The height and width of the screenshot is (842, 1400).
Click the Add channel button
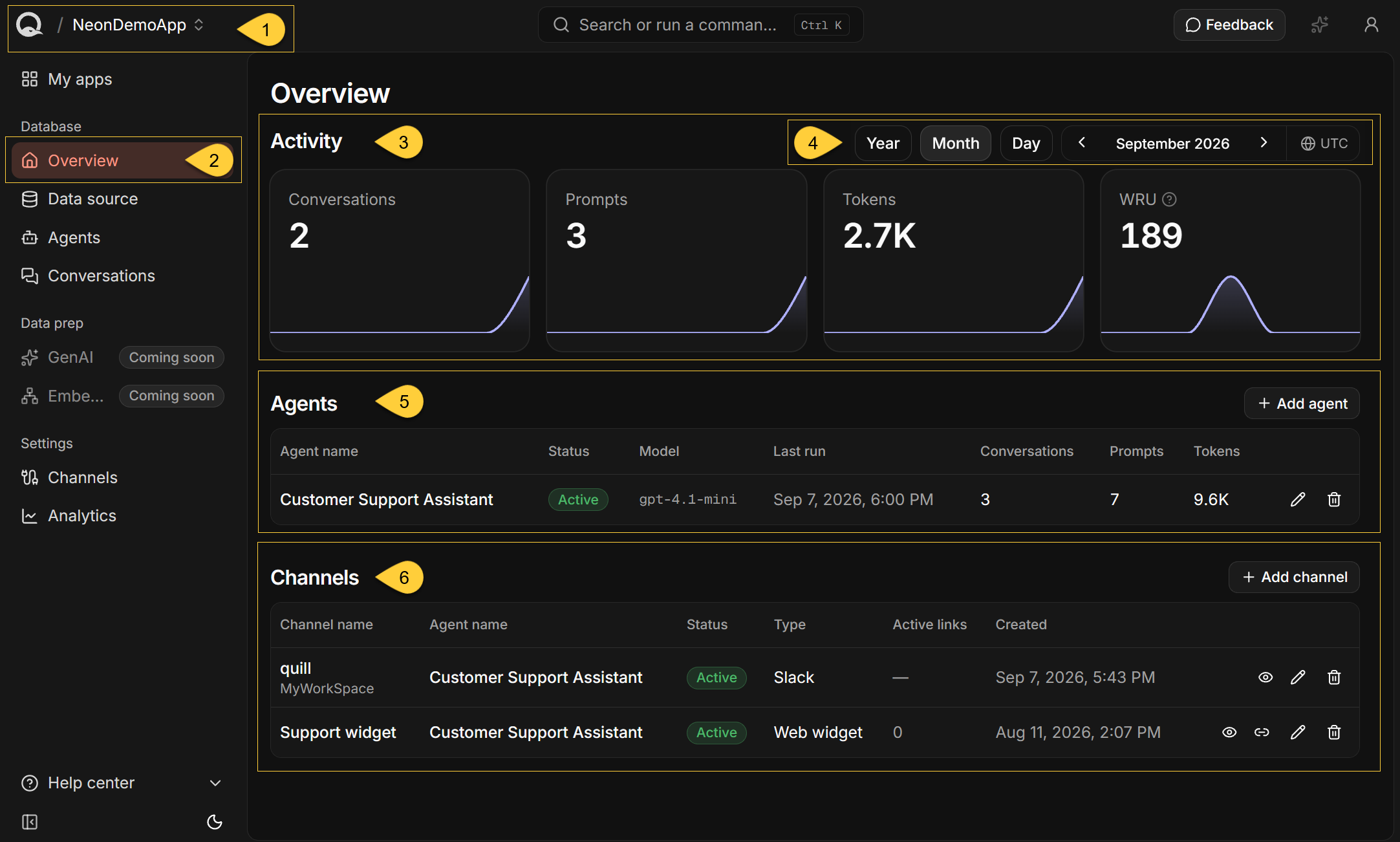tap(1294, 577)
